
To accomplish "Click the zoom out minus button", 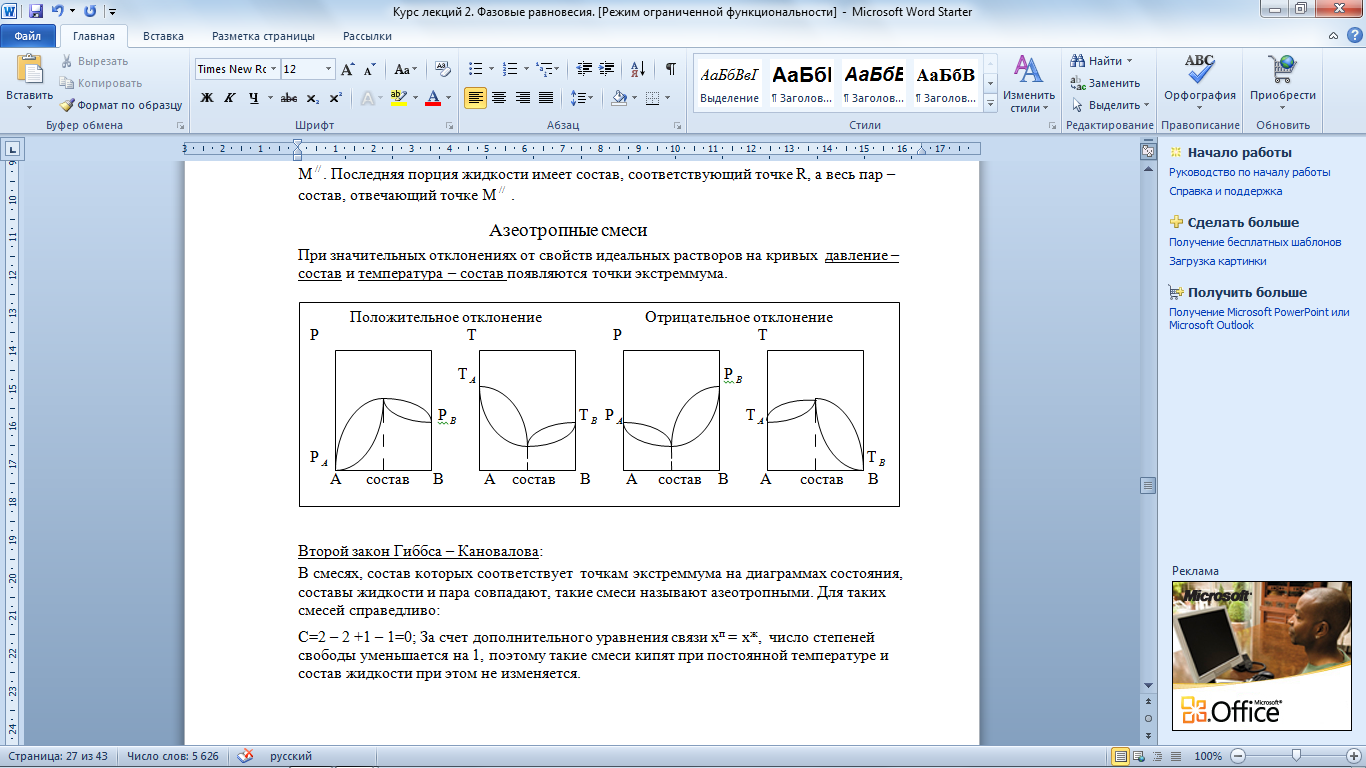I will pos(1238,756).
